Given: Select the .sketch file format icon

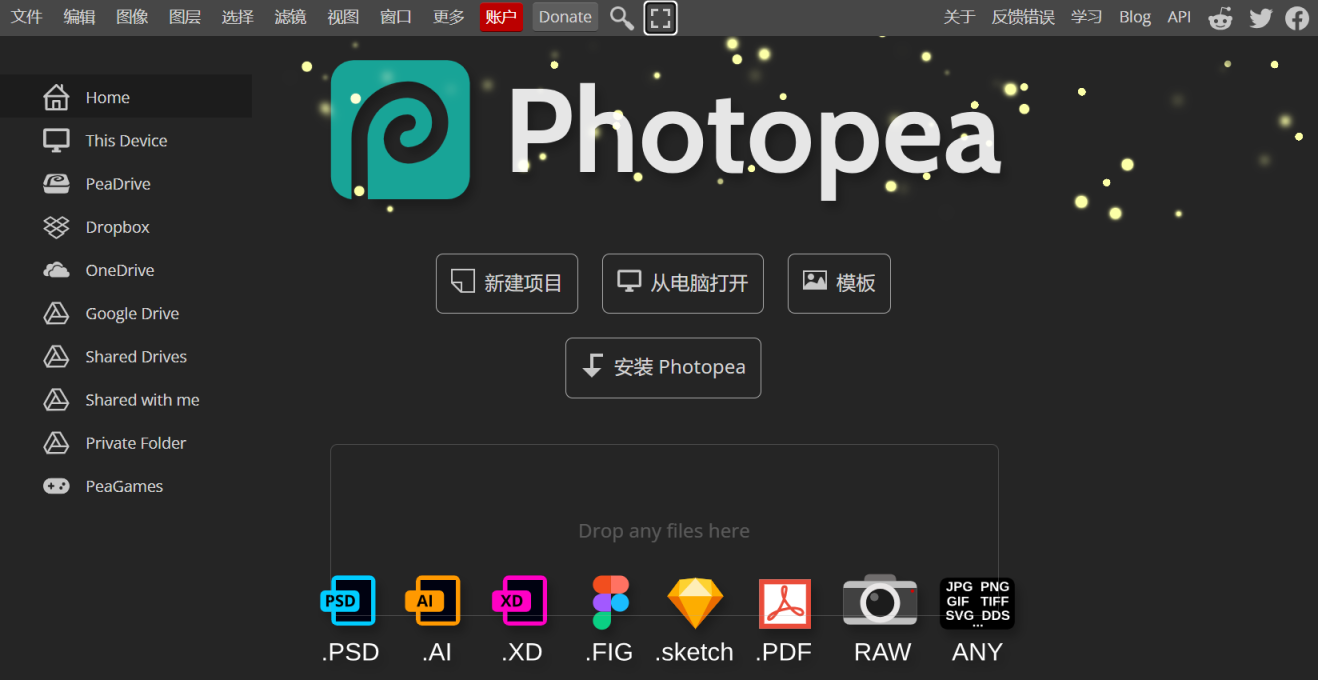Looking at the screenshot, I should (x=694, y=601).
